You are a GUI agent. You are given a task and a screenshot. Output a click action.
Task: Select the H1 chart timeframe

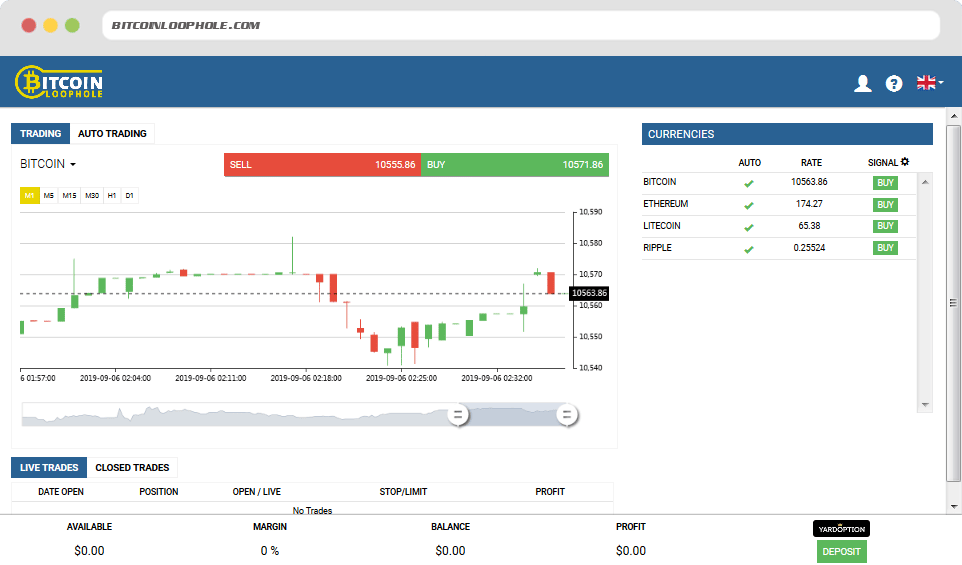point(112,196)
